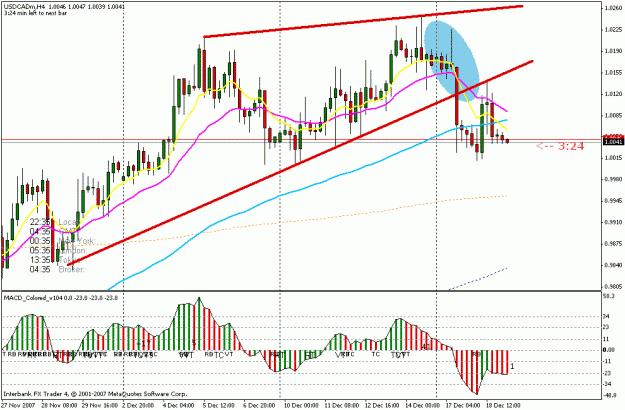
Task: Select the light blue ellipse object
Action: click(451, 61)
